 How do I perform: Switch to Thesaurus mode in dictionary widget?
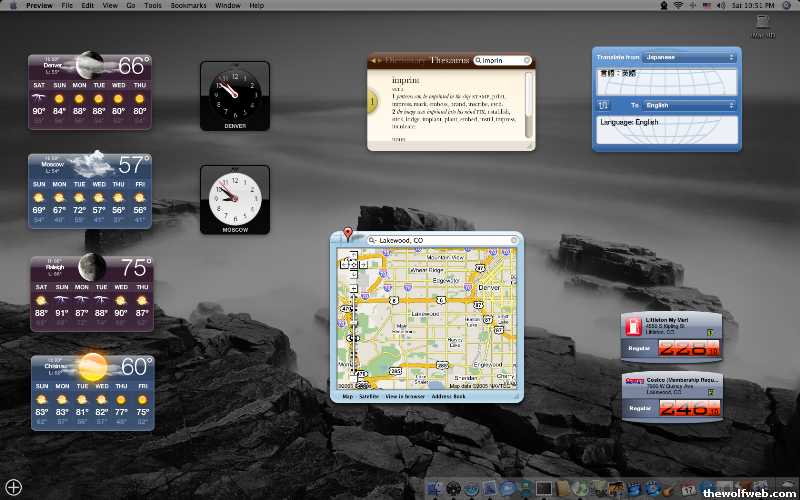pos(449,61)
